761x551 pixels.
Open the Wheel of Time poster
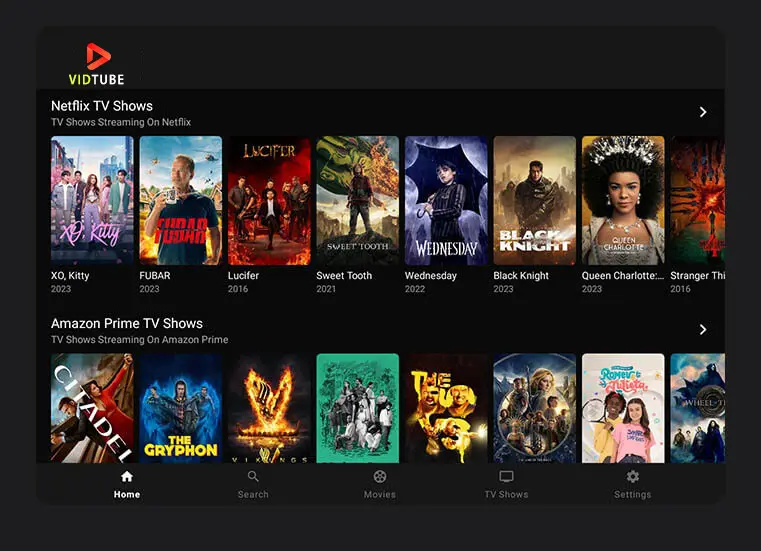[697, 408]
